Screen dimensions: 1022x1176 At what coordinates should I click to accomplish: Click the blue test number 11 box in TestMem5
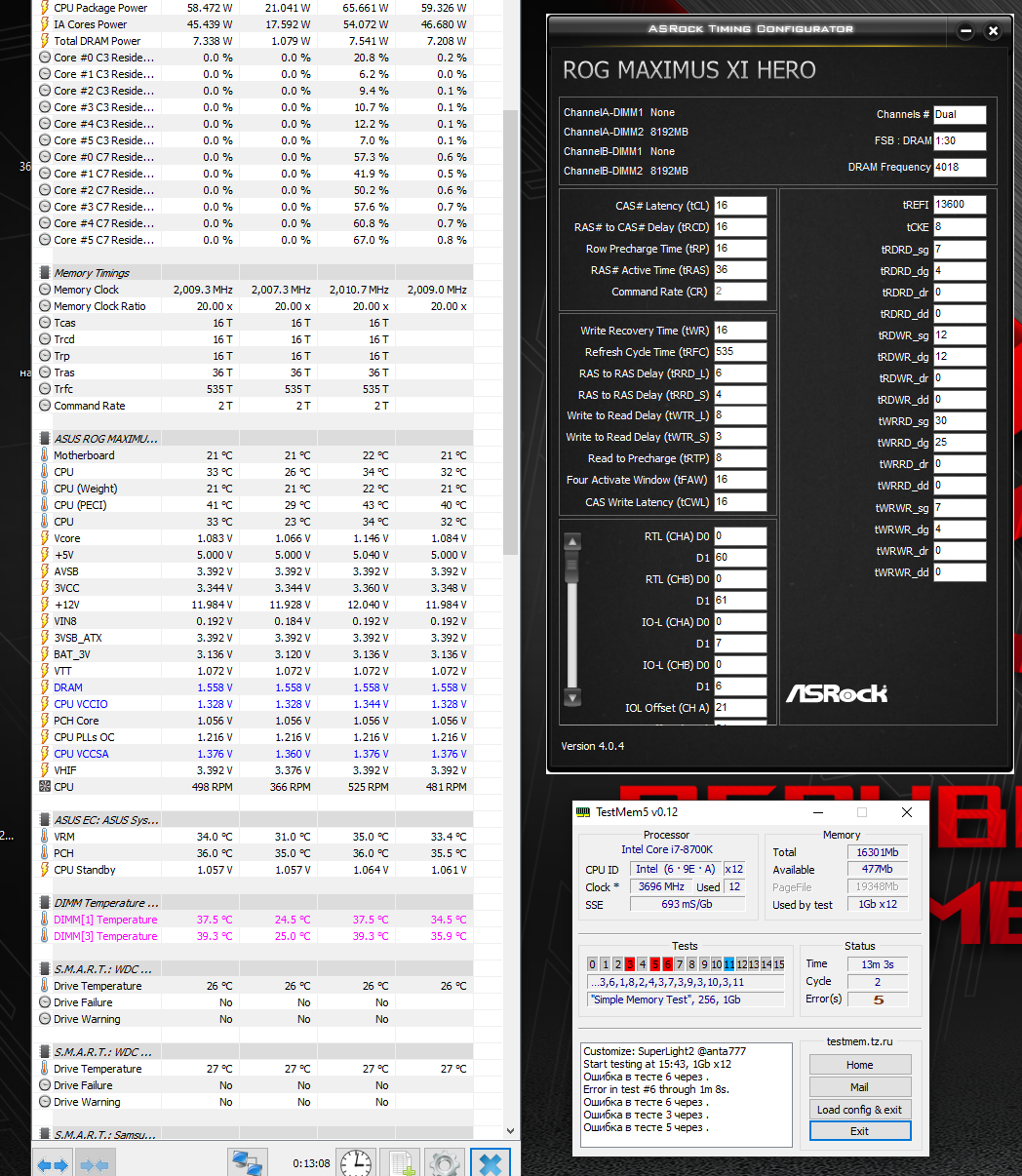[x=728, y=964]
